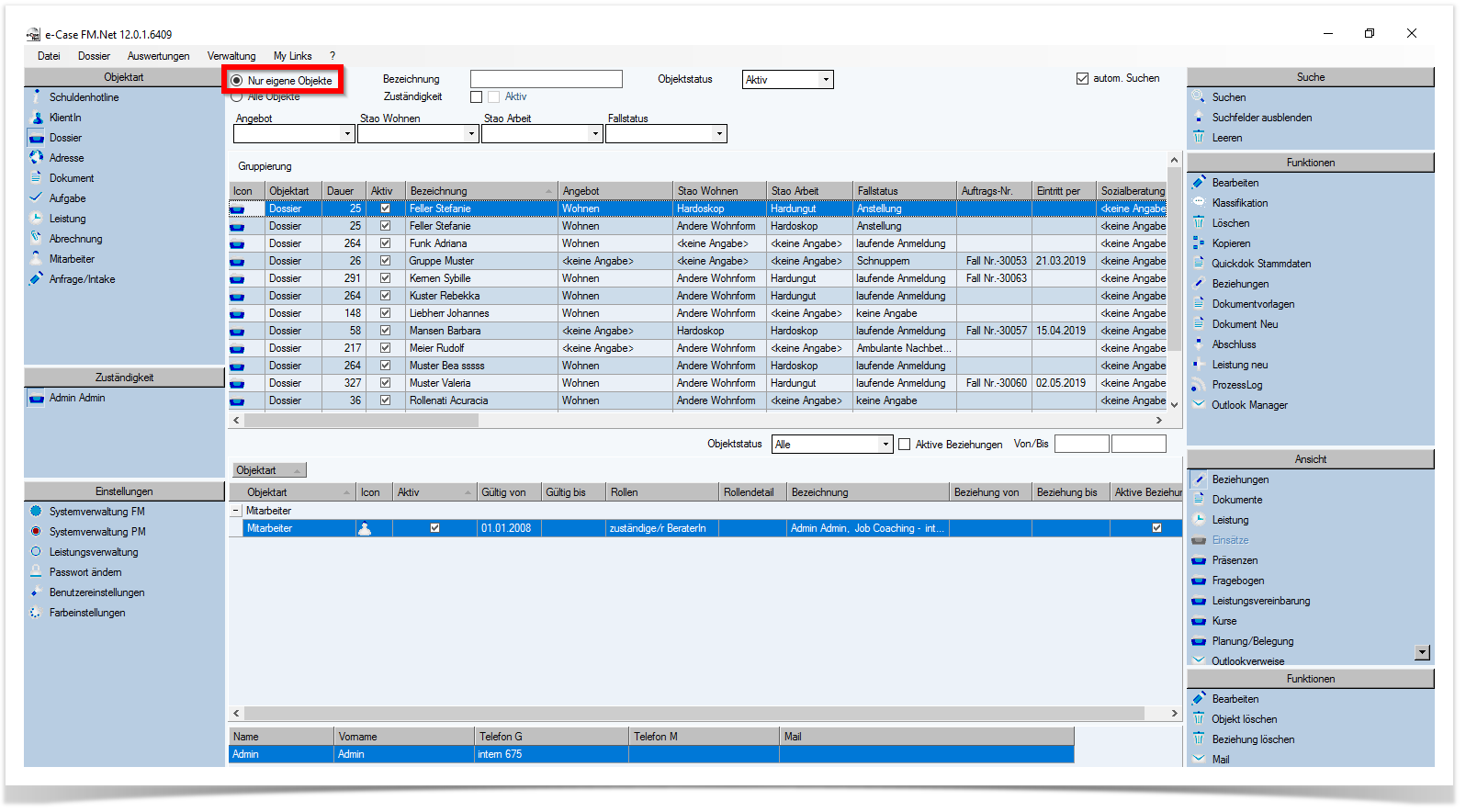Select the Alle Objekte radio button

click(x=237, y=96)
